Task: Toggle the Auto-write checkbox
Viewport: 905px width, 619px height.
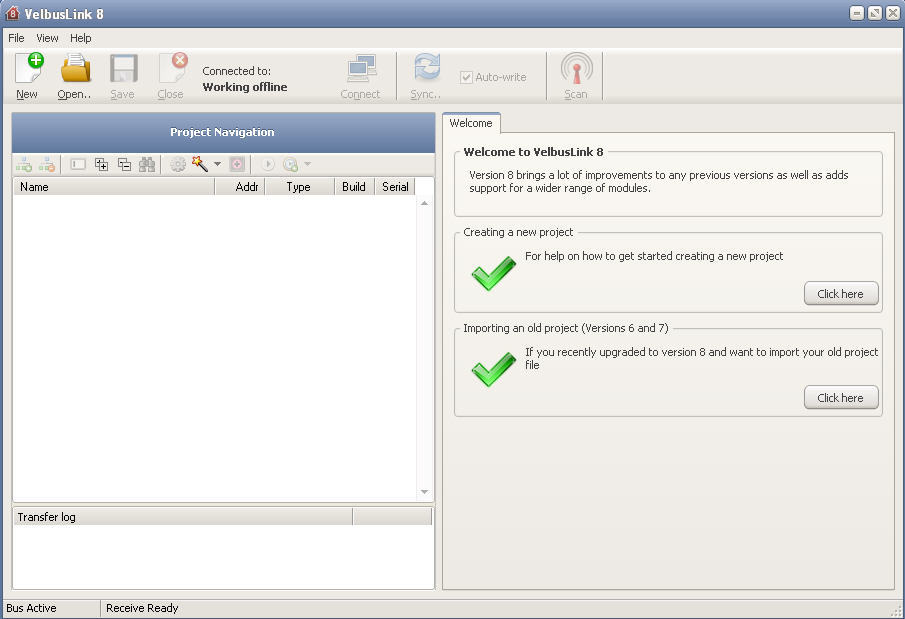Action: point(466,76)
